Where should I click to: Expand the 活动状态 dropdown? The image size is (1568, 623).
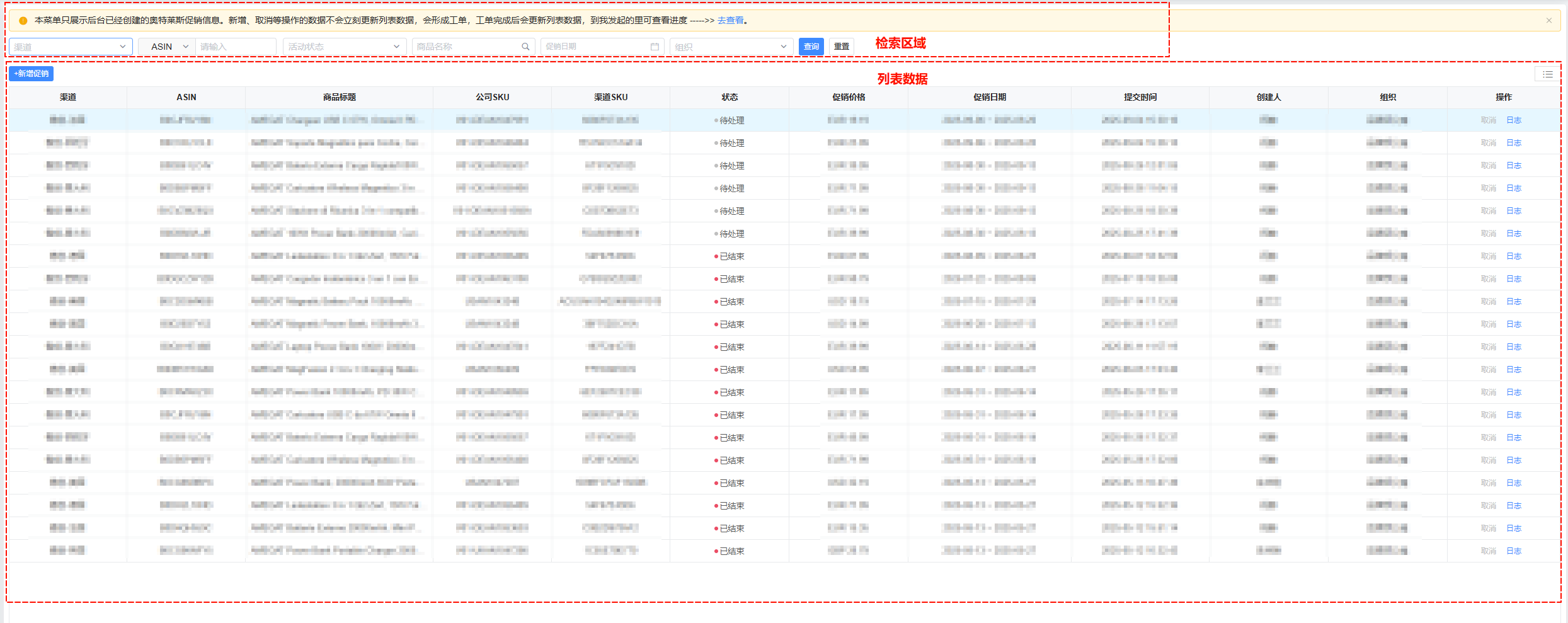pos(343,47)
